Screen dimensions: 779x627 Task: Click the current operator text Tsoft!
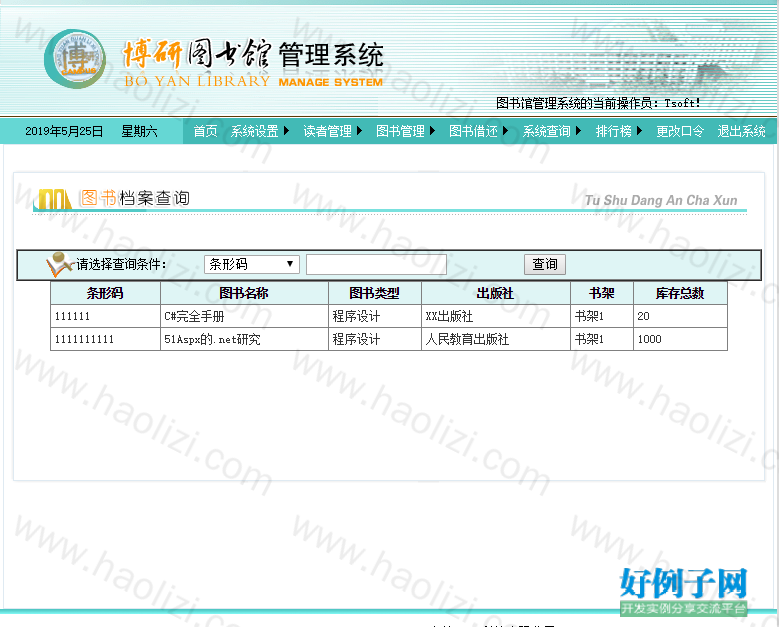pos(682,103)
